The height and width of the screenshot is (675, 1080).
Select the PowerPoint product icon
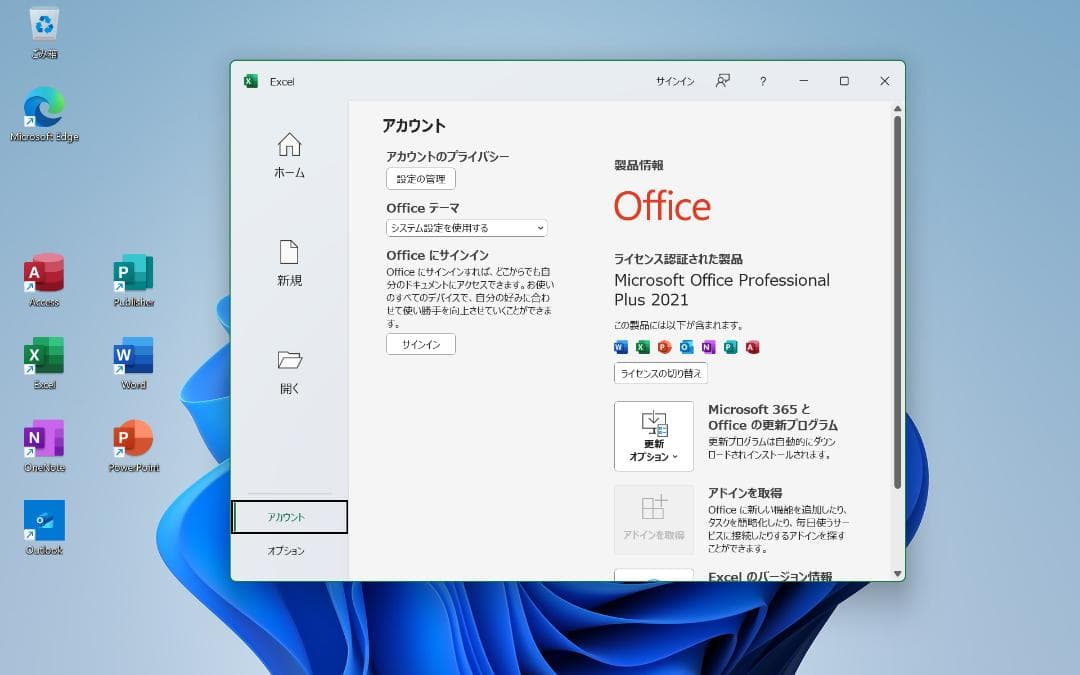(663, 347)
